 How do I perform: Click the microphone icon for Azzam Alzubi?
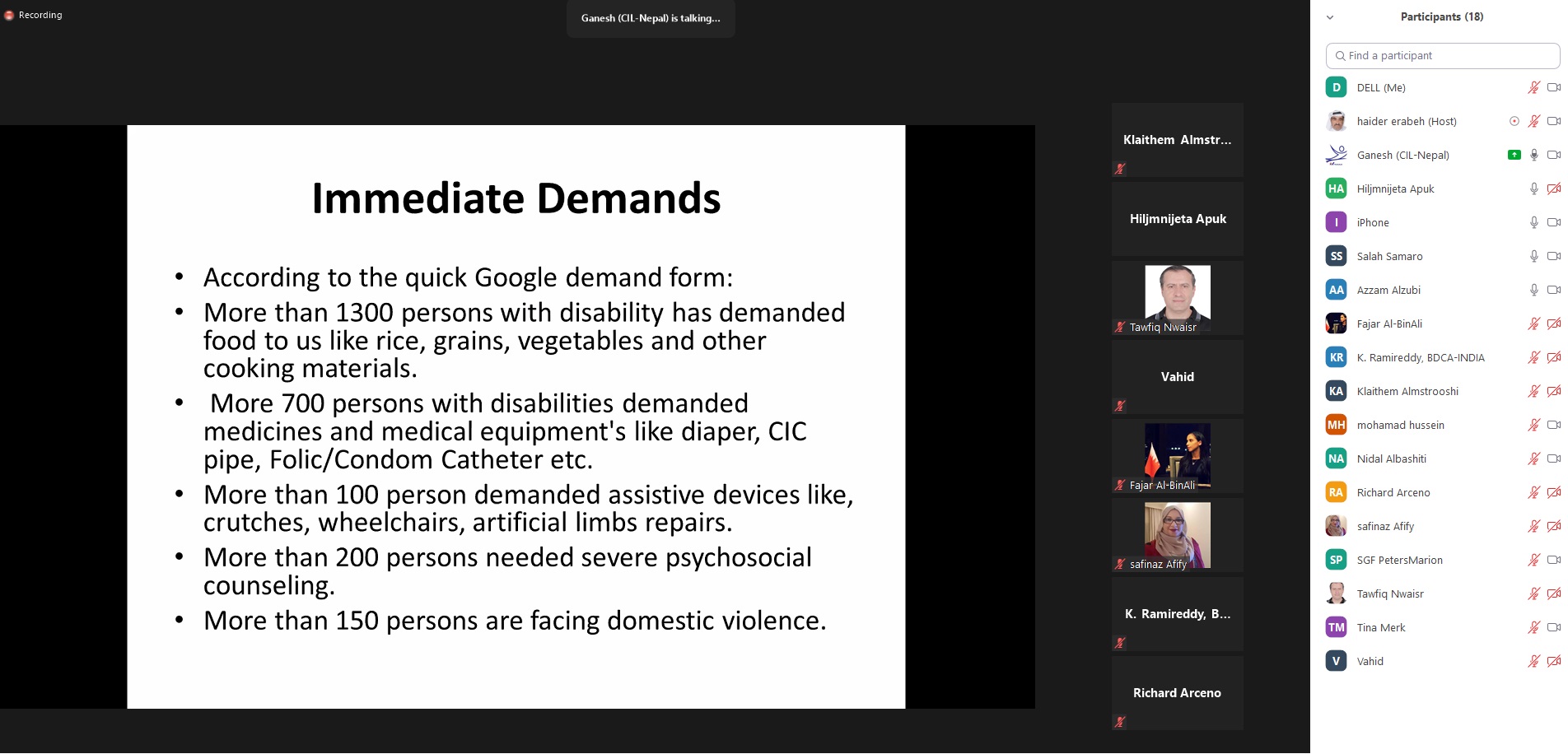point(1533,290)
